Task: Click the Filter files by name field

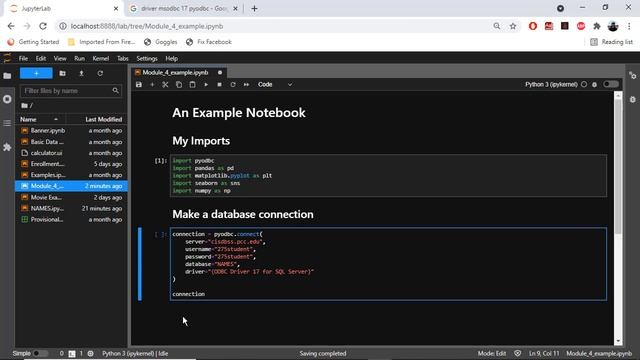Action: 71,91
